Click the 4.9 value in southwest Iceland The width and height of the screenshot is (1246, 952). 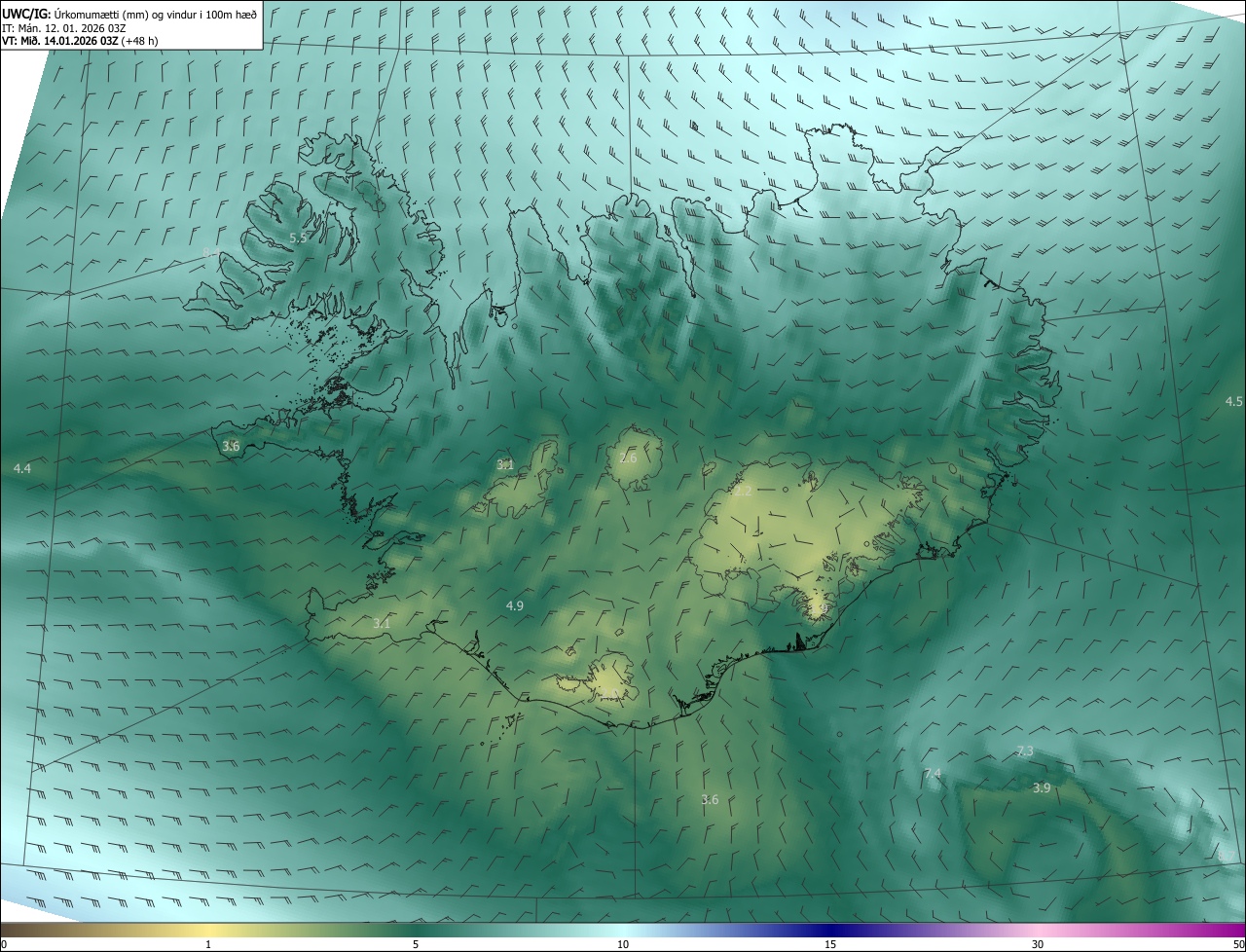tap(515, 605)
